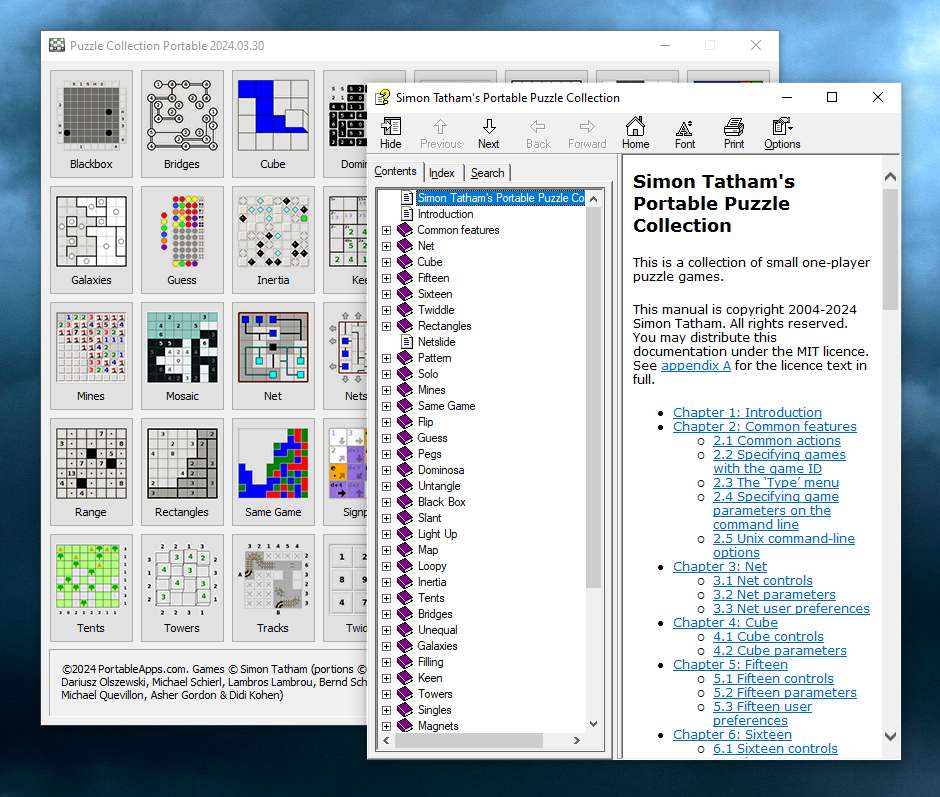Launch the Blackbox puzzle in Puzzle Collection window
Screen dimensions: 940x797
(91, 124)
